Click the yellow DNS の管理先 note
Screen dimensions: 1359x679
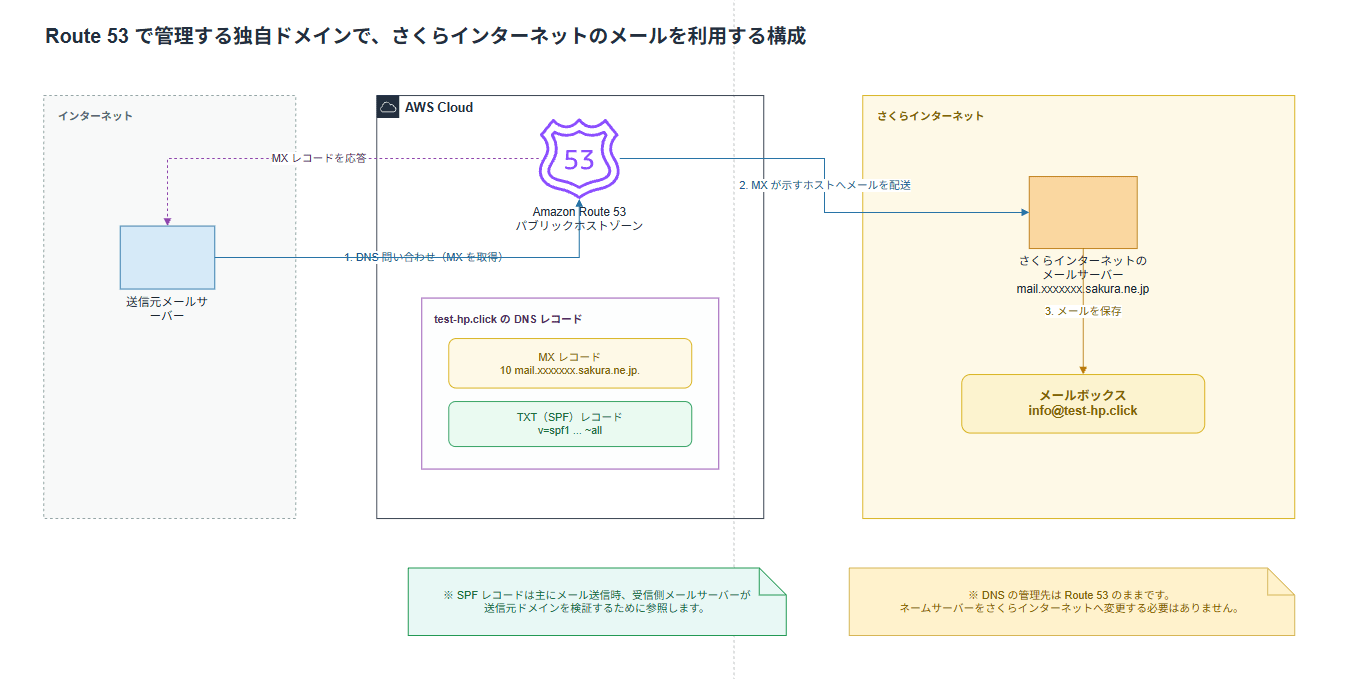coord(1071,601)
